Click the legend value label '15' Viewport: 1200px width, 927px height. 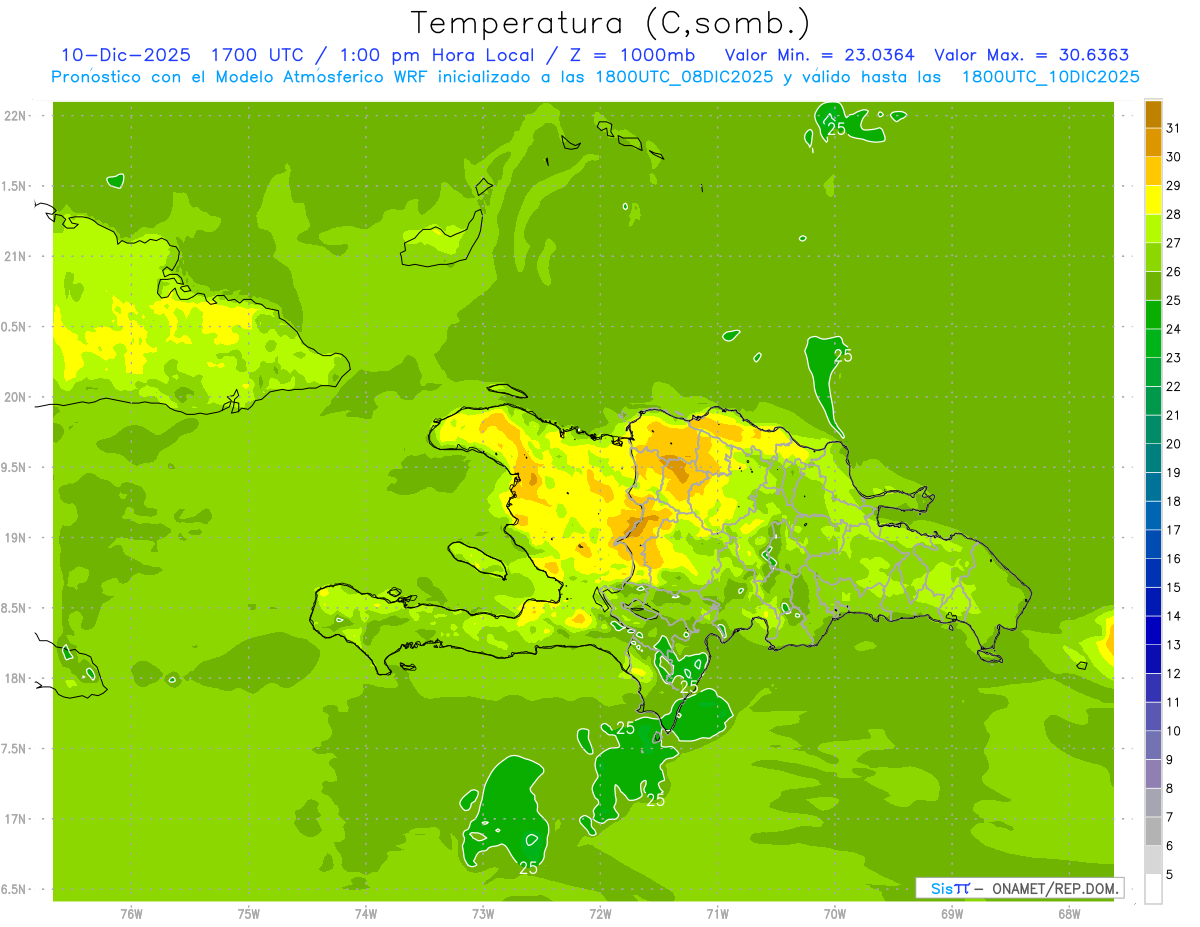(x=1174, y=588)
